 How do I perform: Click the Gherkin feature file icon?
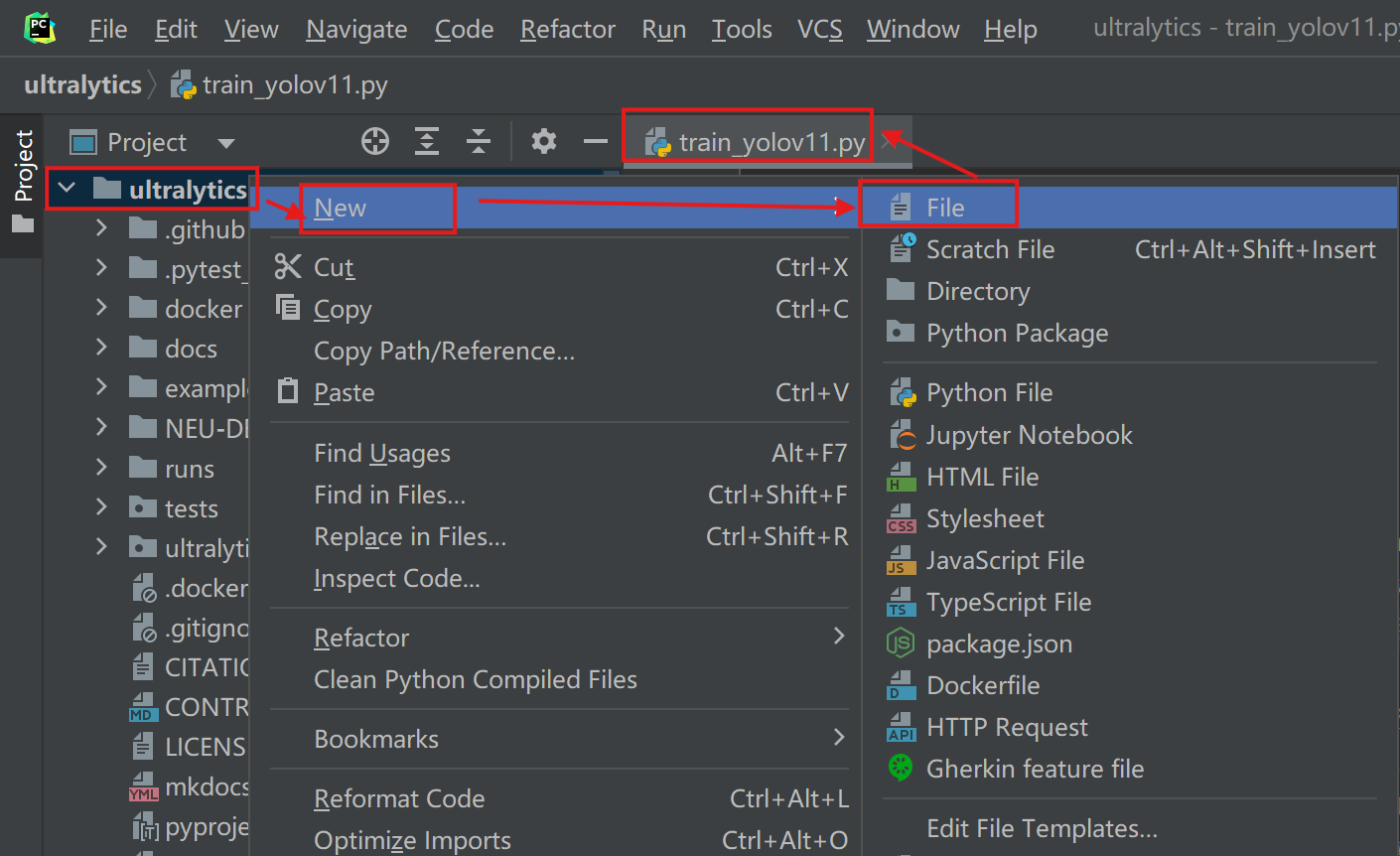click(x=901, y=768)
